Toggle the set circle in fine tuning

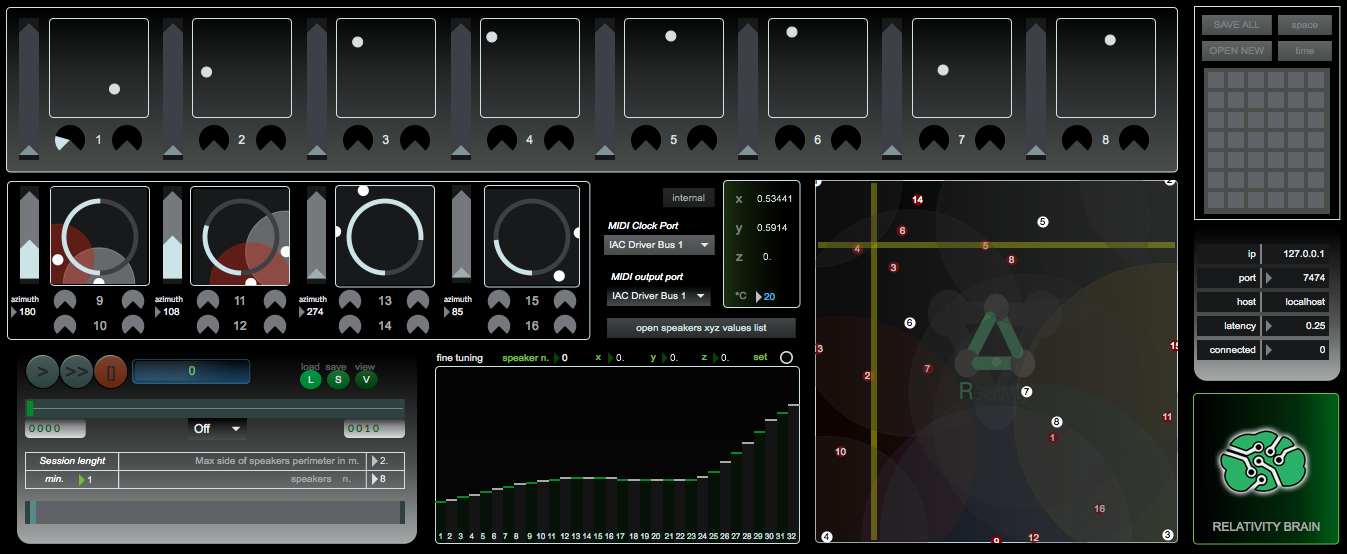click(x=786, y=357)
